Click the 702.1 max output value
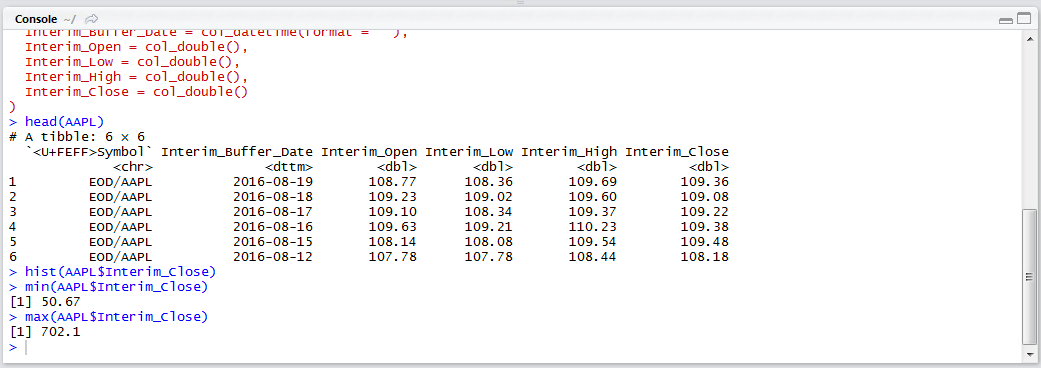1041x368 pixels. pyautogui.click(x=60, y=332)
